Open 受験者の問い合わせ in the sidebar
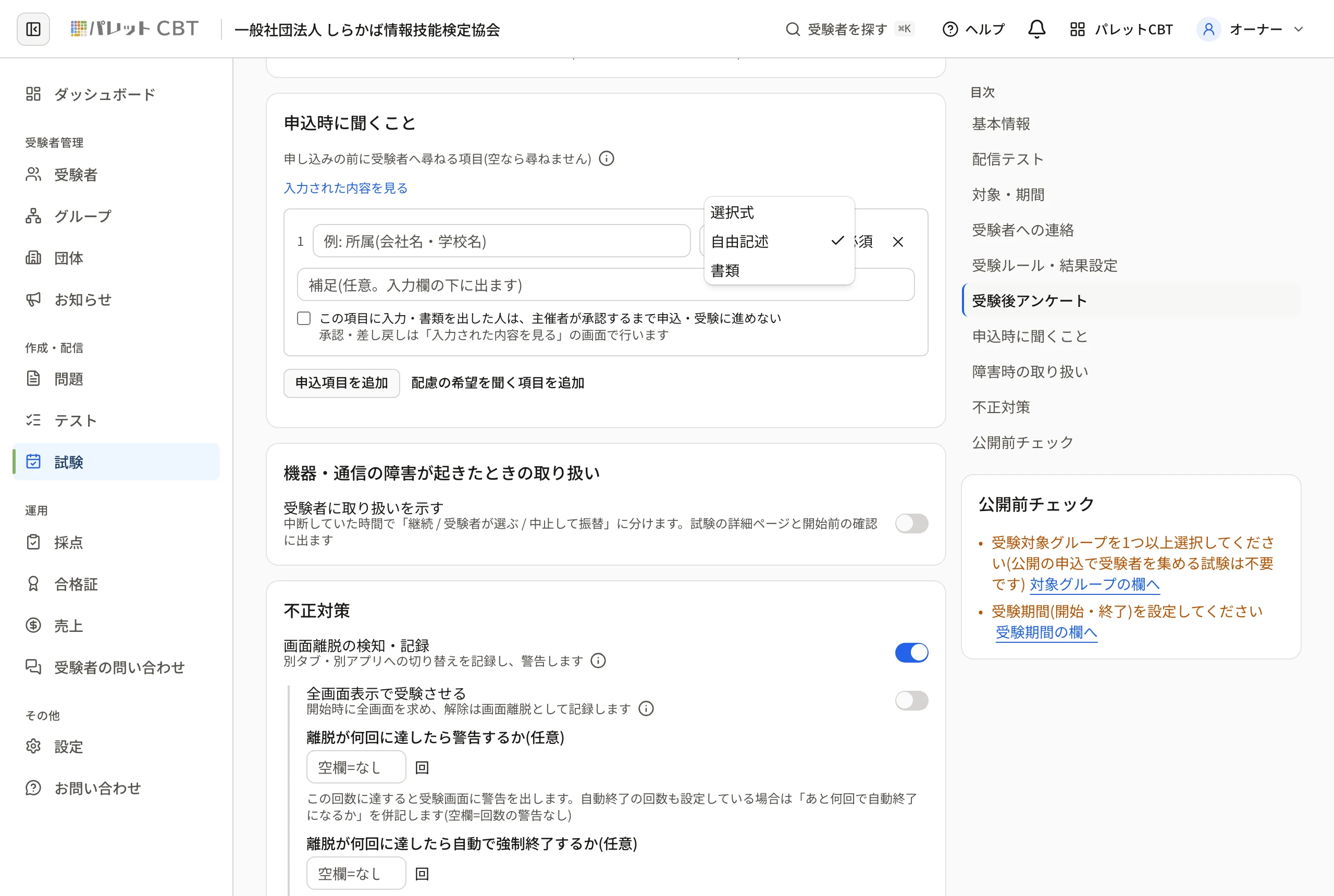Screen dimensions: 1334x896 [116, 667]
